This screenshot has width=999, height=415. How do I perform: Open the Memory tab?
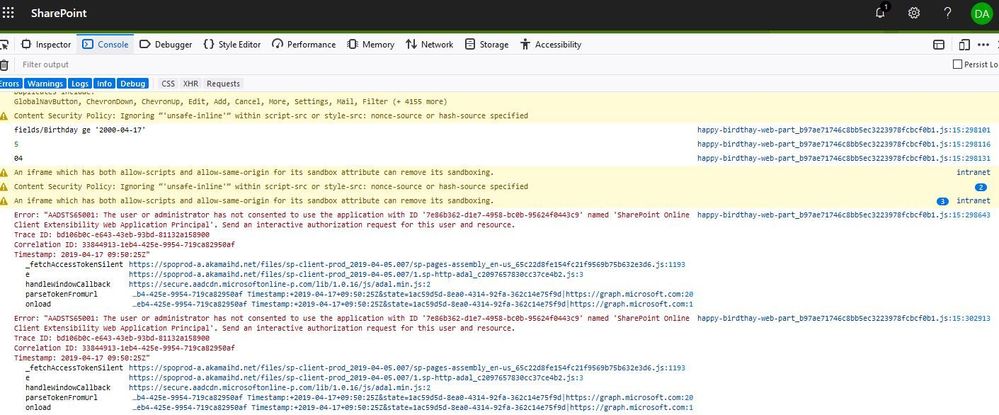click(371, 45)
